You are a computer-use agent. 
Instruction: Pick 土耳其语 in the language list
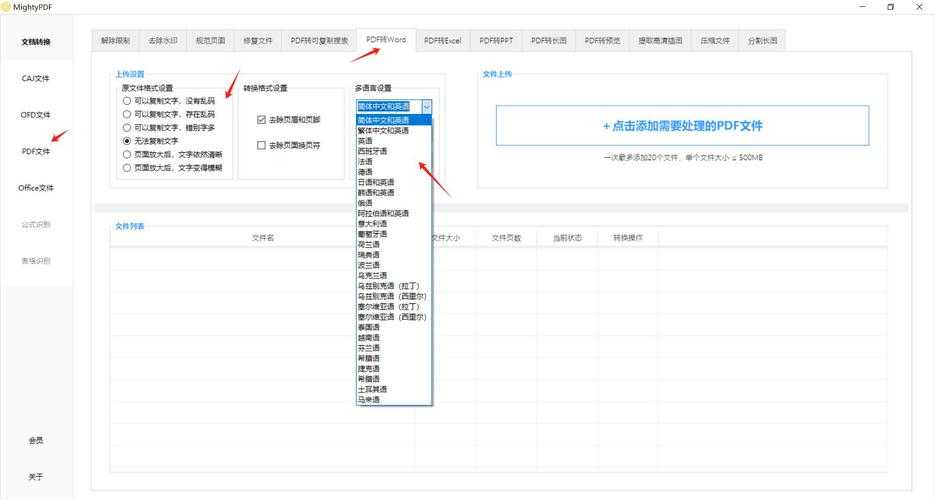click(394, 389)
